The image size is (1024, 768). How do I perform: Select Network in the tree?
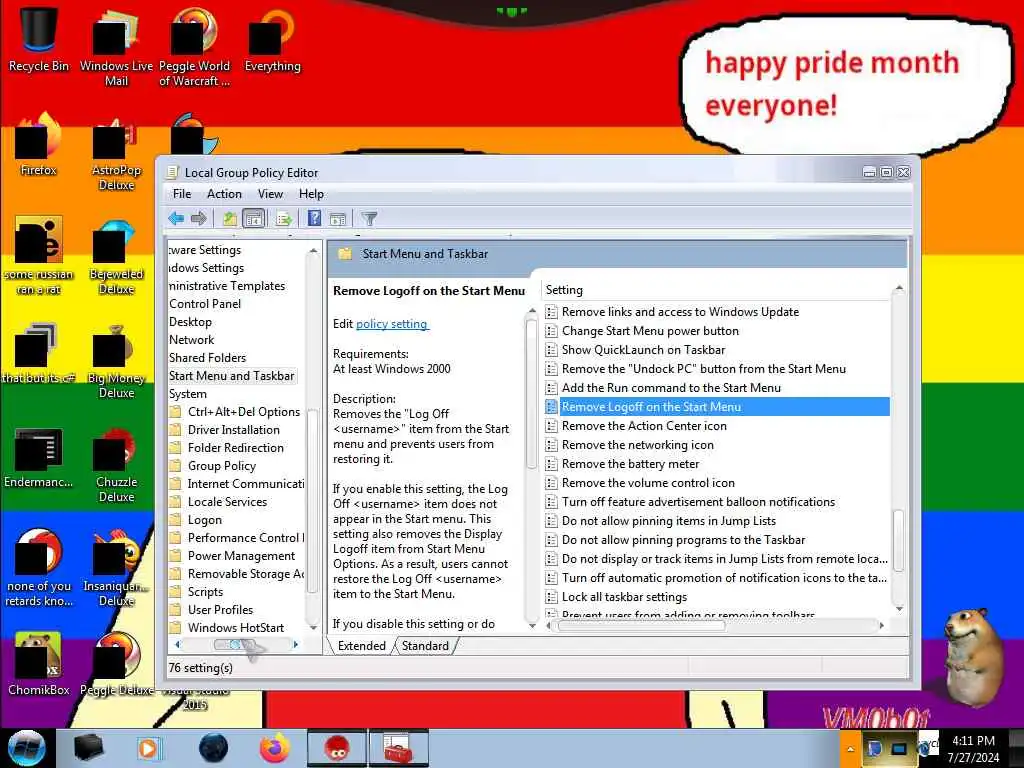pos(191,340)
